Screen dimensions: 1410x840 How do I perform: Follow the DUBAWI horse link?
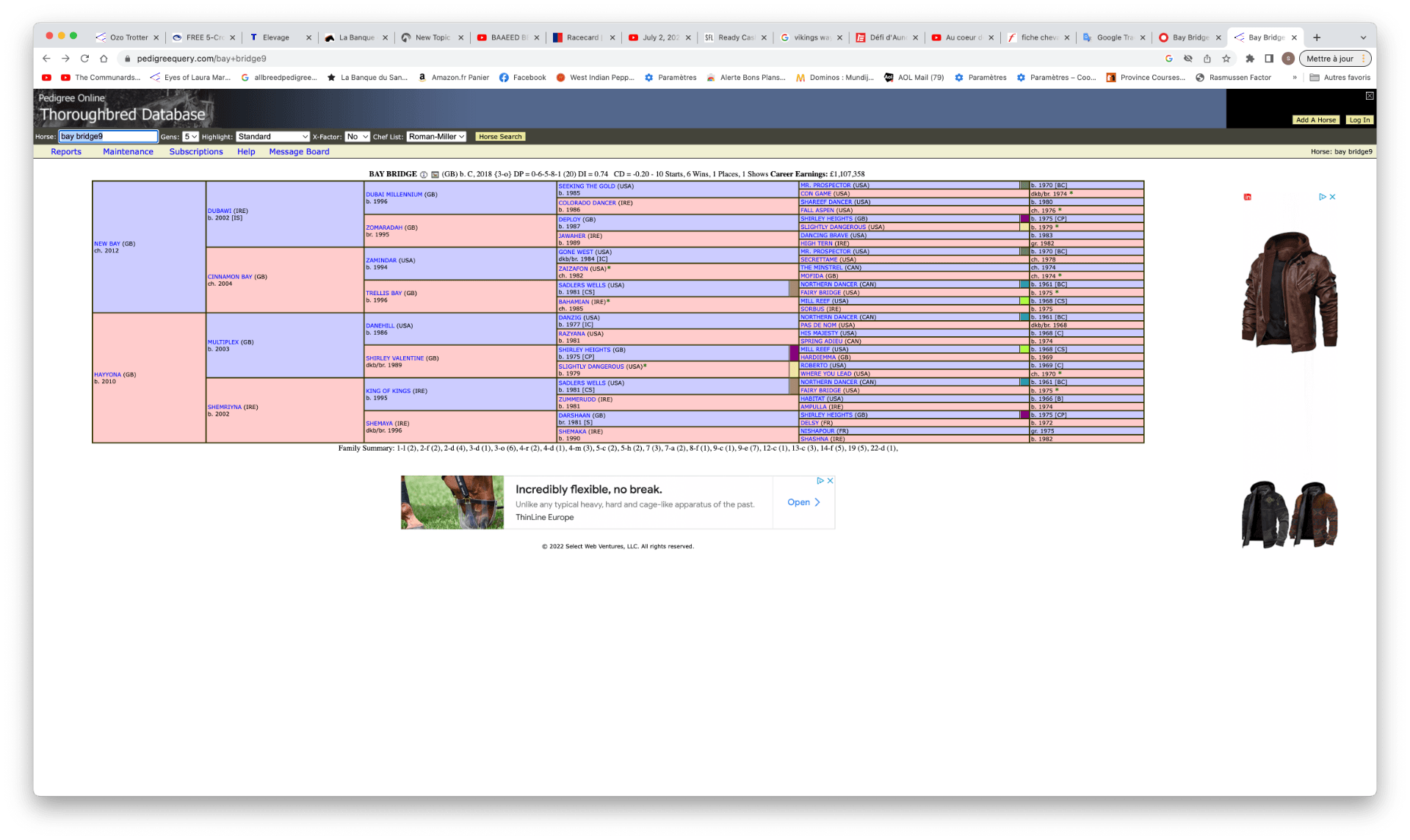(219, 211)
